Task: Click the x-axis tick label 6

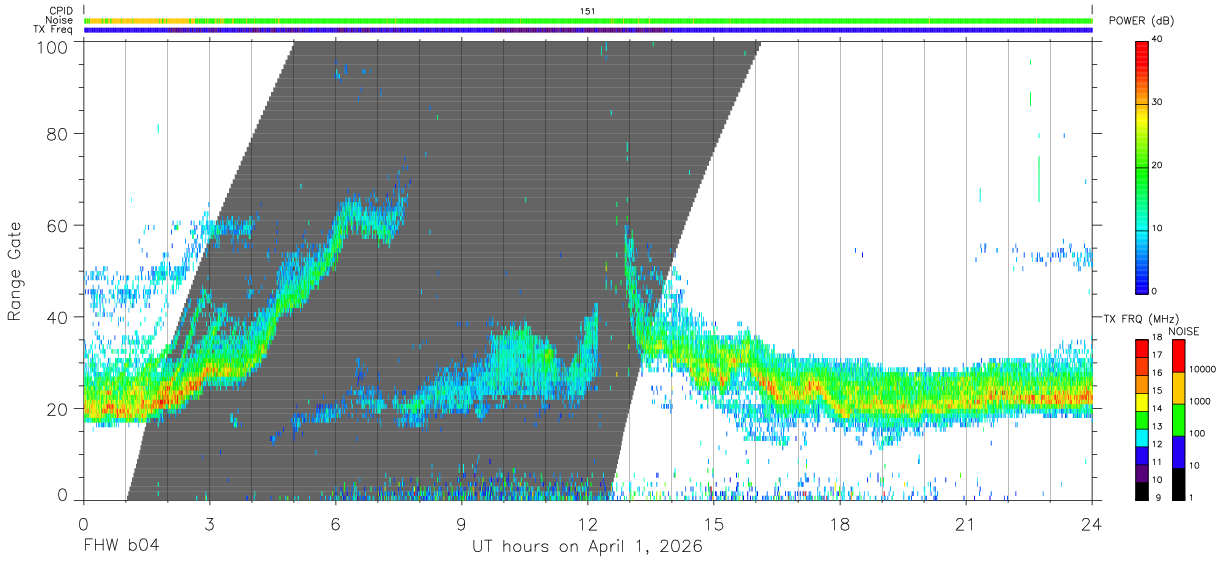Action: coord(336,524)
